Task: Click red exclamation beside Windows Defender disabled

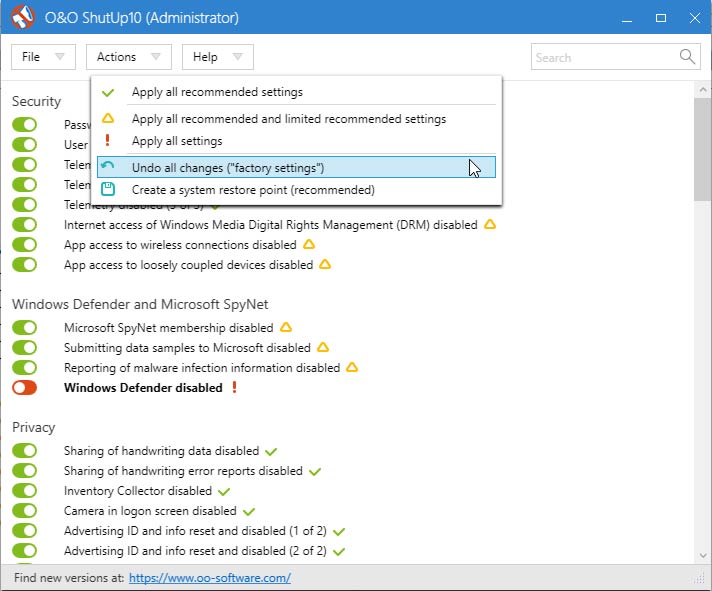Action: (234, 387)
